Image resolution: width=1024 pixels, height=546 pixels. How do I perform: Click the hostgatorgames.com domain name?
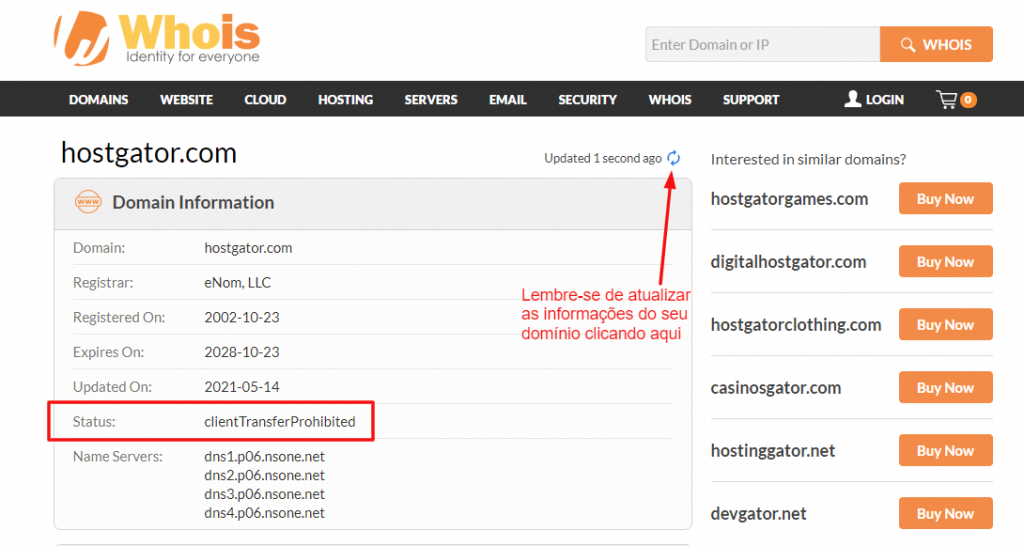(789, 199)
